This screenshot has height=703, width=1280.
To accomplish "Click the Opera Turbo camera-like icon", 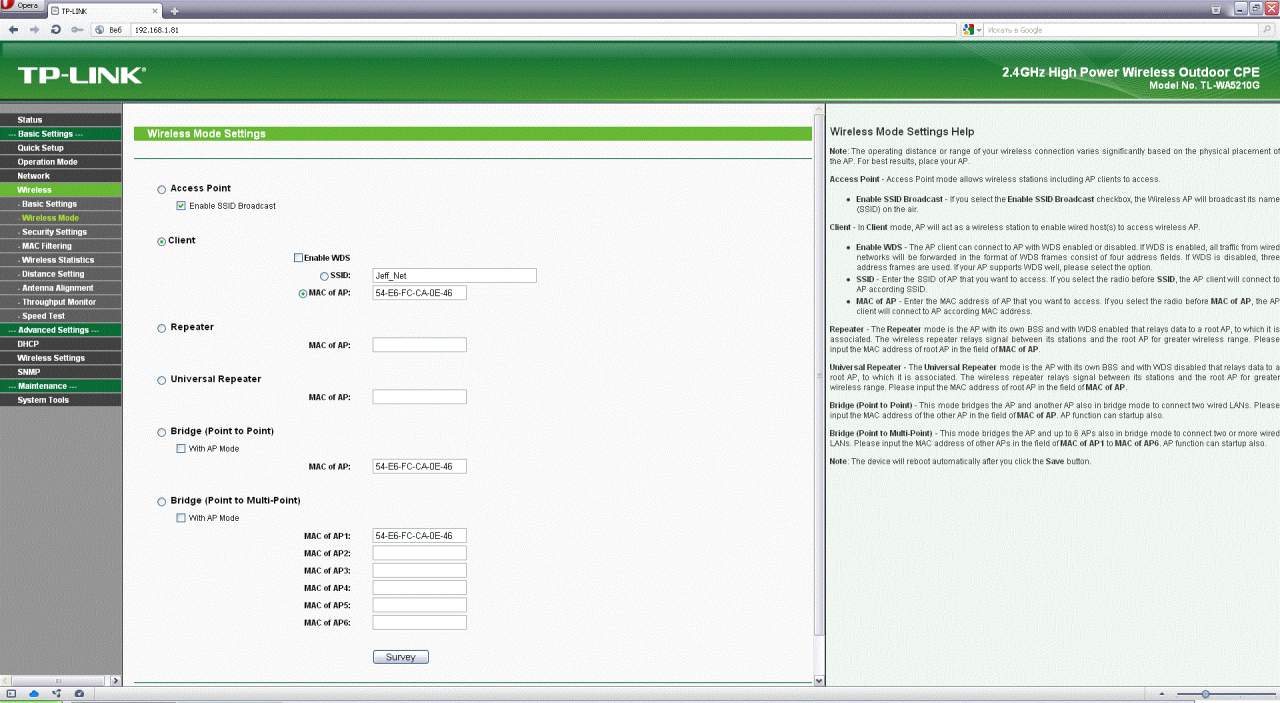I will coord(79,693).
